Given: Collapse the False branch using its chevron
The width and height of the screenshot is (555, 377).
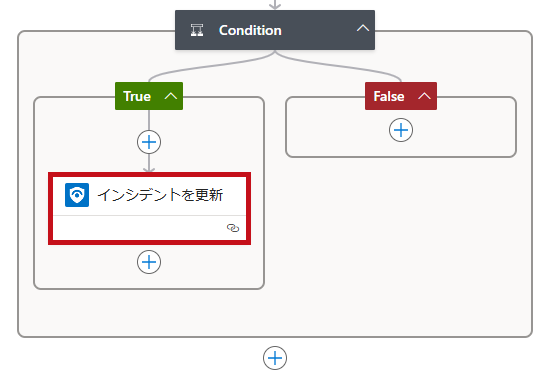Looking at the screenshot, I should [424, 96].
